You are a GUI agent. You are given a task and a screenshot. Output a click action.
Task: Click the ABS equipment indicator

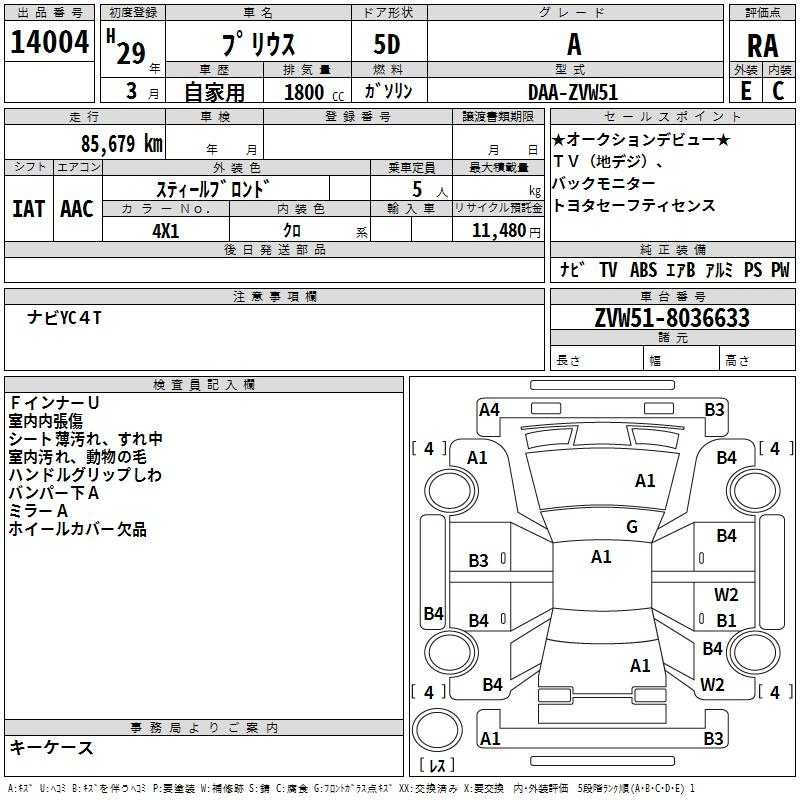point(643,270)
